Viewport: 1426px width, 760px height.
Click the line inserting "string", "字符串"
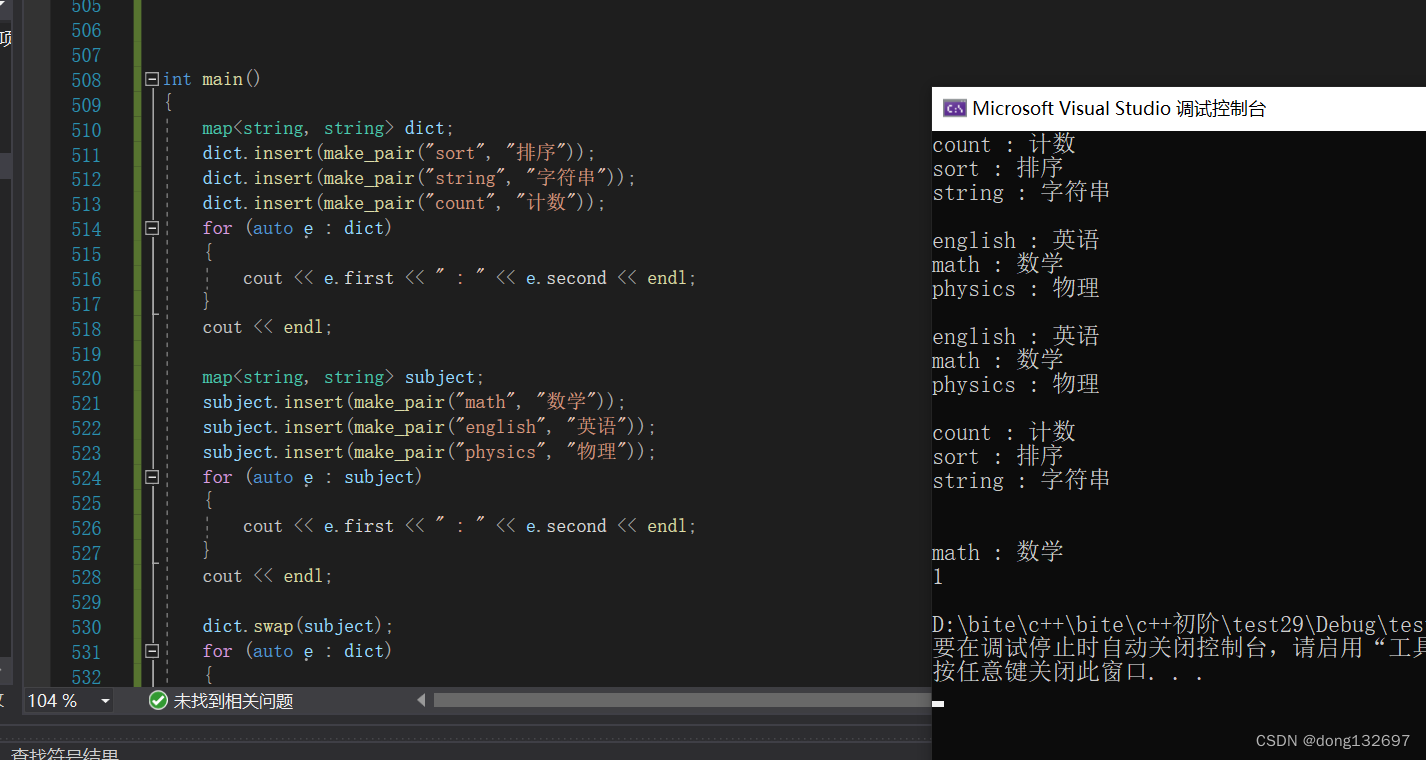[x=419, y=178]
